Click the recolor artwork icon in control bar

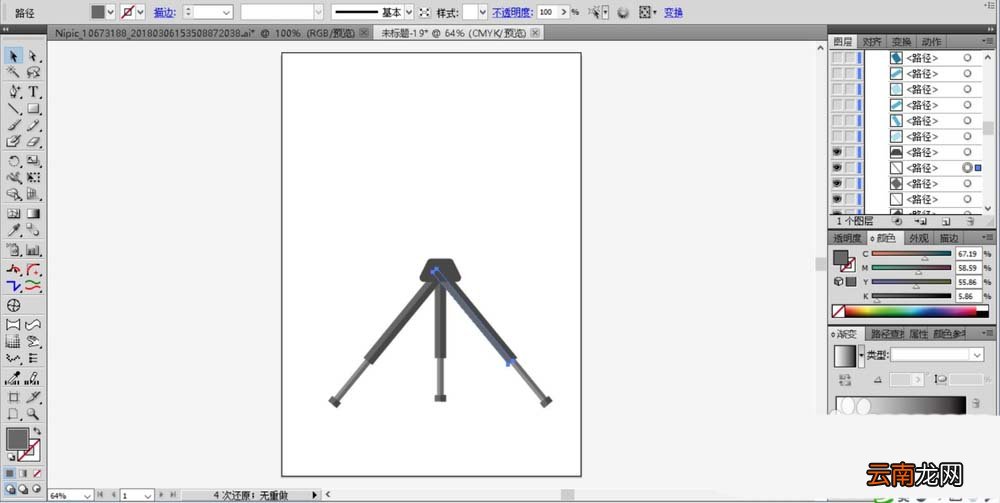[x=623, y=12]
